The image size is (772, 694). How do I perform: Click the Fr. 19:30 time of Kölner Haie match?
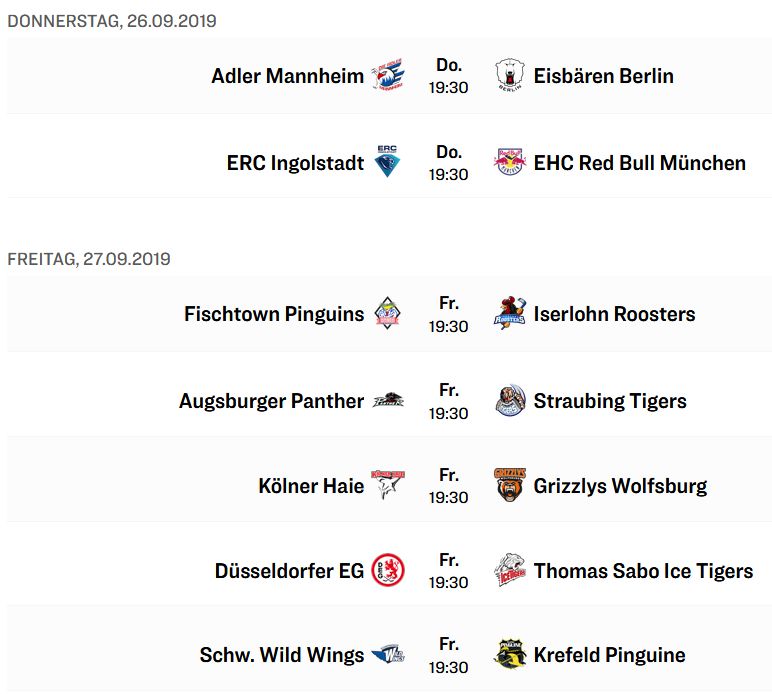coord(448,486)
